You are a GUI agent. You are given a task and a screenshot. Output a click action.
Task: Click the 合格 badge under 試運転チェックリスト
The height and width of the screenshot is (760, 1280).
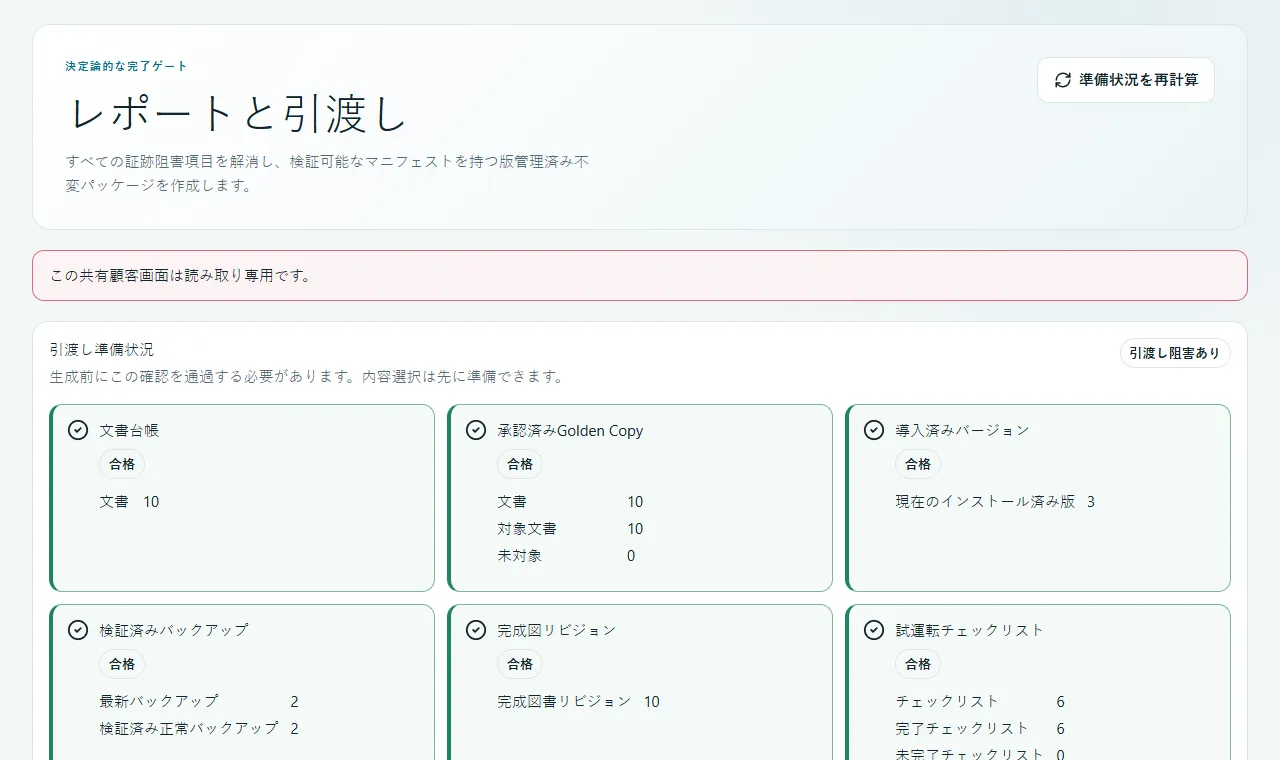pyautogui.click(x=918, y=664)
